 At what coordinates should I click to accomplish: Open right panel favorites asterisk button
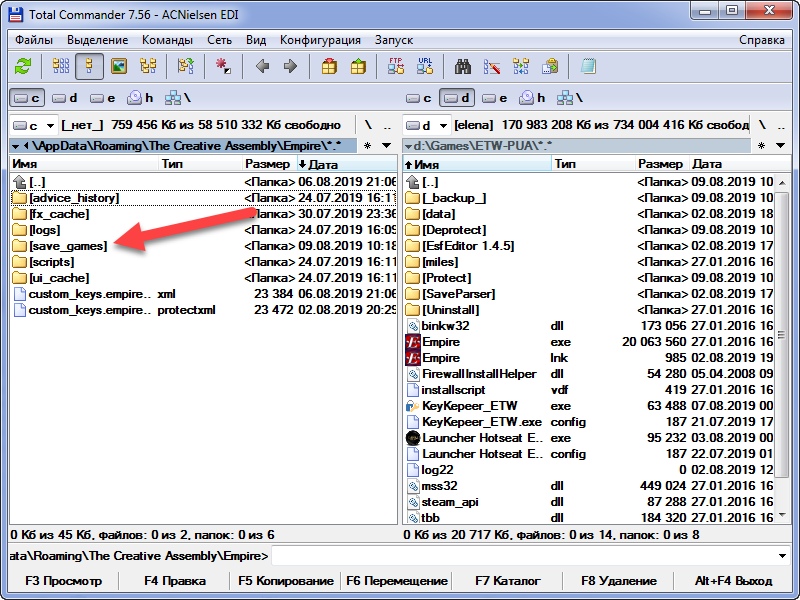pyautogui.click(x=761, y=146)
